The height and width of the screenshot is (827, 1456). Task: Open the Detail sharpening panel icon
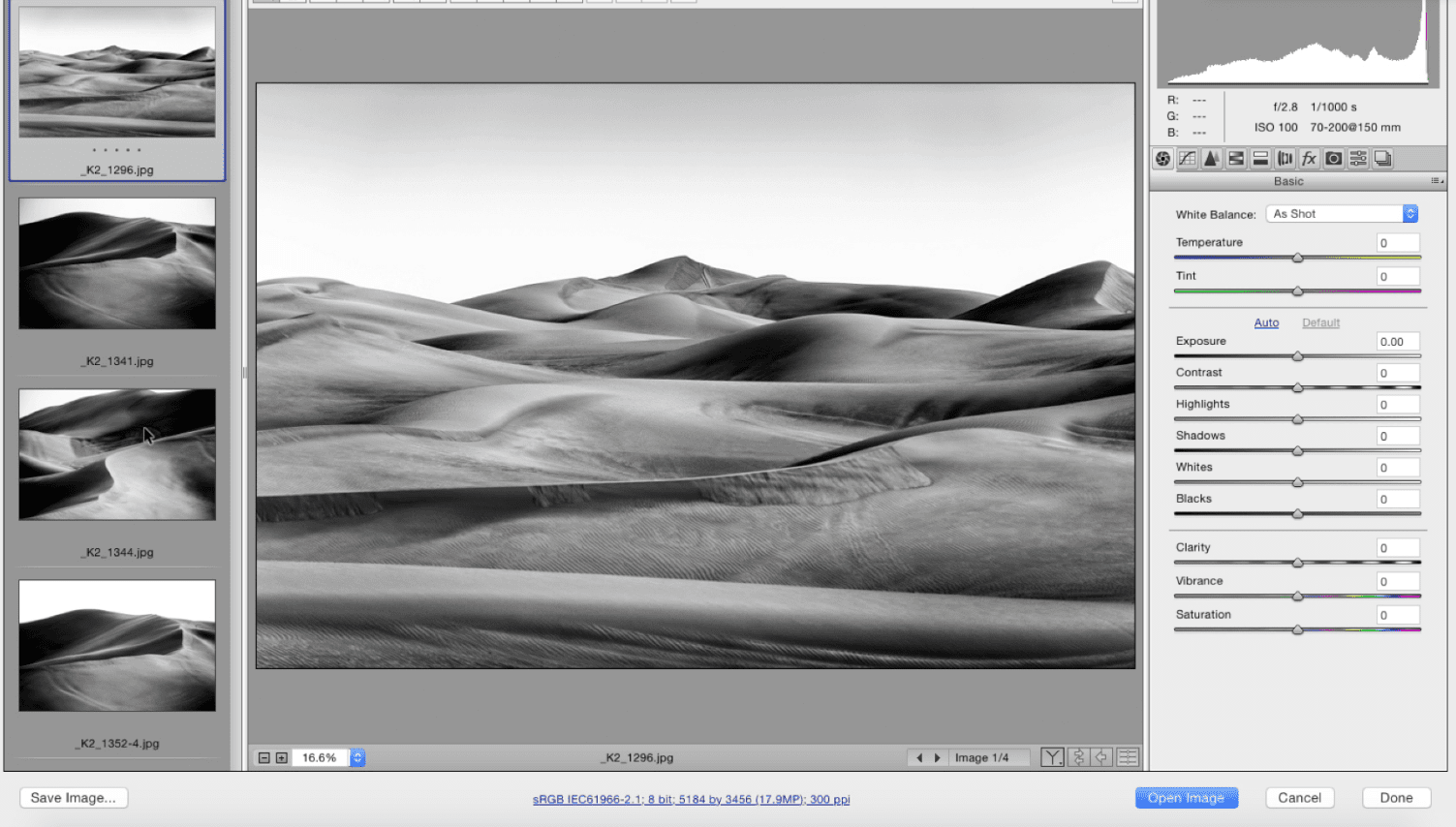tap(1211, 159)
